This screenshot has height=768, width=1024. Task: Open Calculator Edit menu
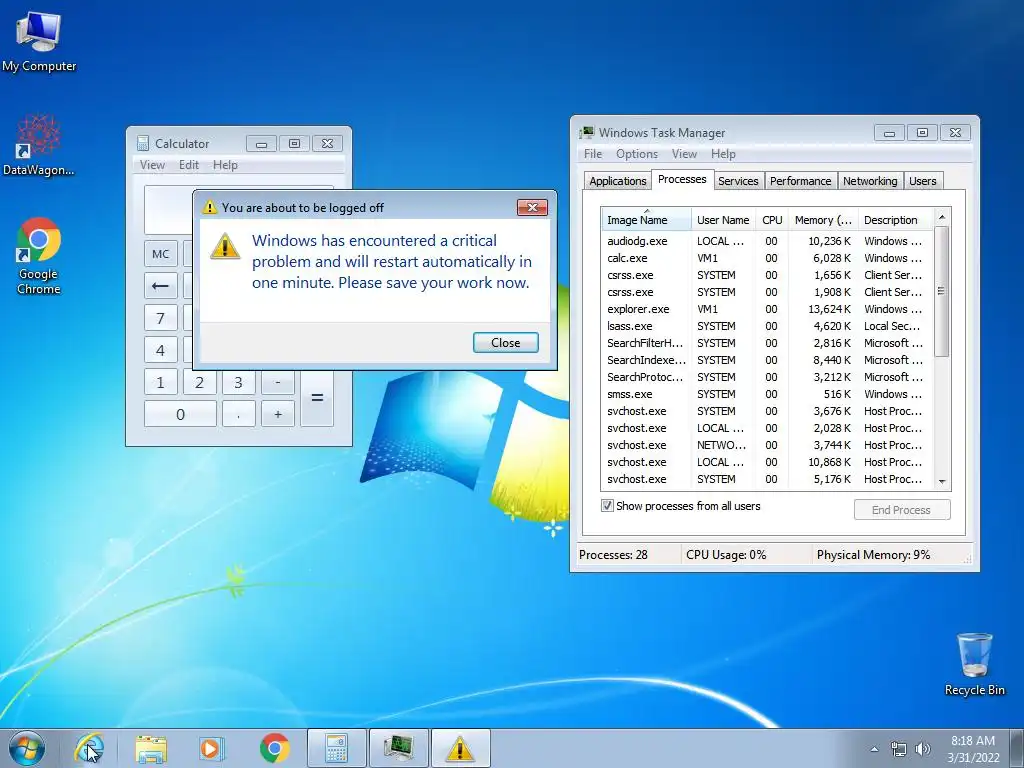[189, 165]
